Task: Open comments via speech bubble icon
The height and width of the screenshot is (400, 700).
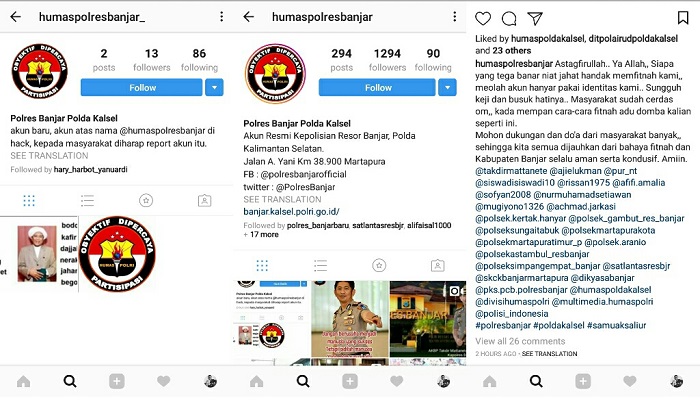Action: point(508,18)
